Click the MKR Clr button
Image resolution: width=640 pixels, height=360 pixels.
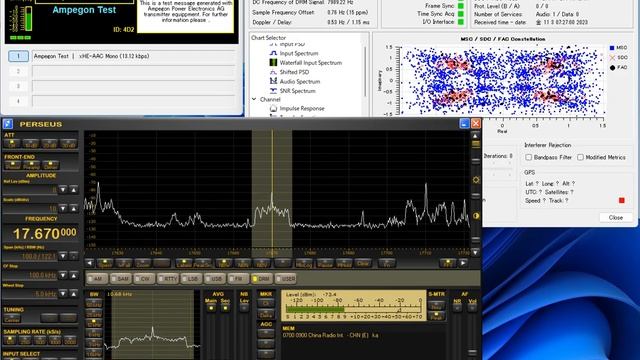click(x=266, y=303)
